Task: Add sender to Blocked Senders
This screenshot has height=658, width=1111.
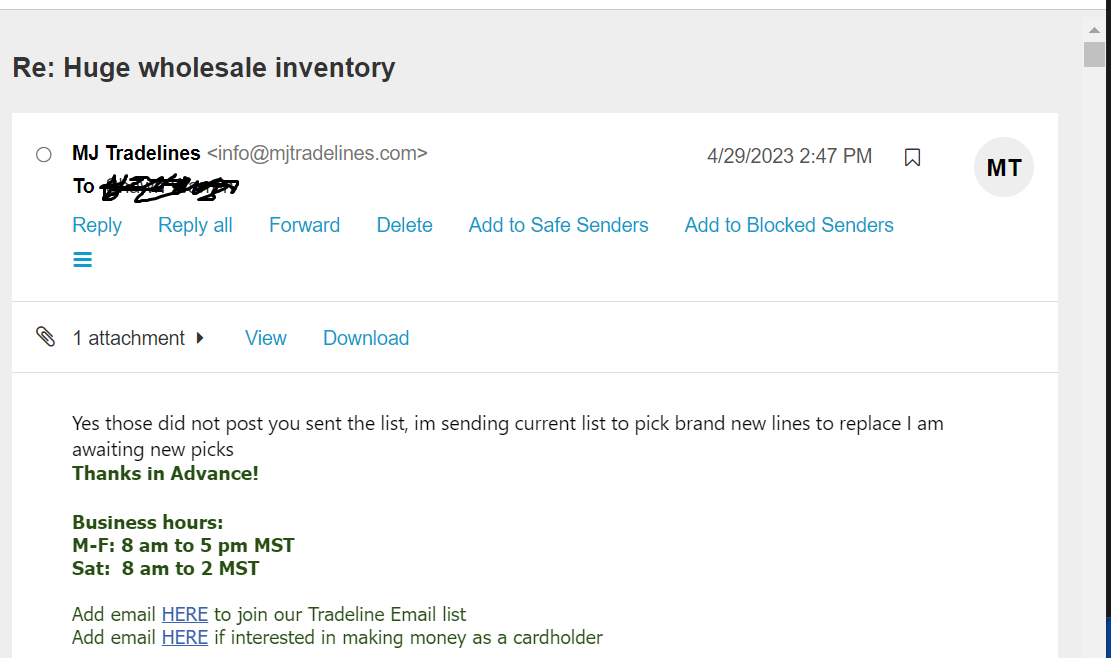Action: (789, 225)
